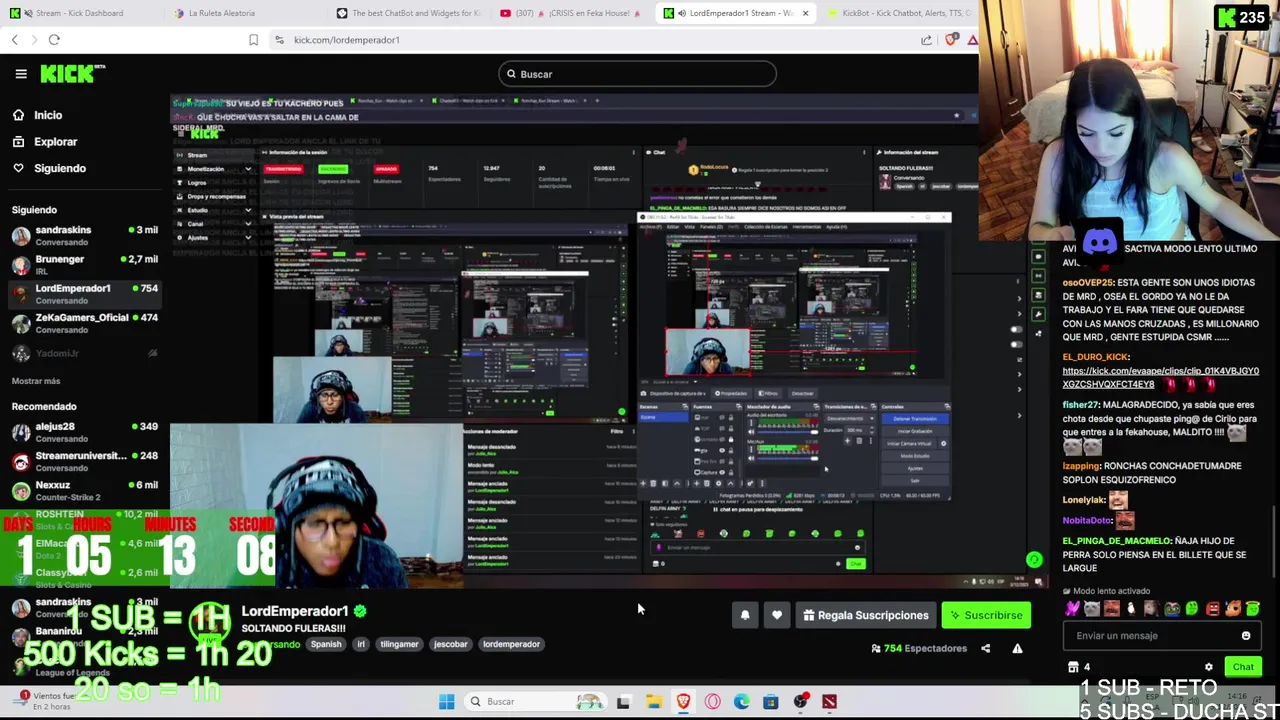Image resolution: width=1280 pixels, height=720 pixels.
Task: Switch to best ChatBot and Widgets tab
Action: click(x=408, y=13)
